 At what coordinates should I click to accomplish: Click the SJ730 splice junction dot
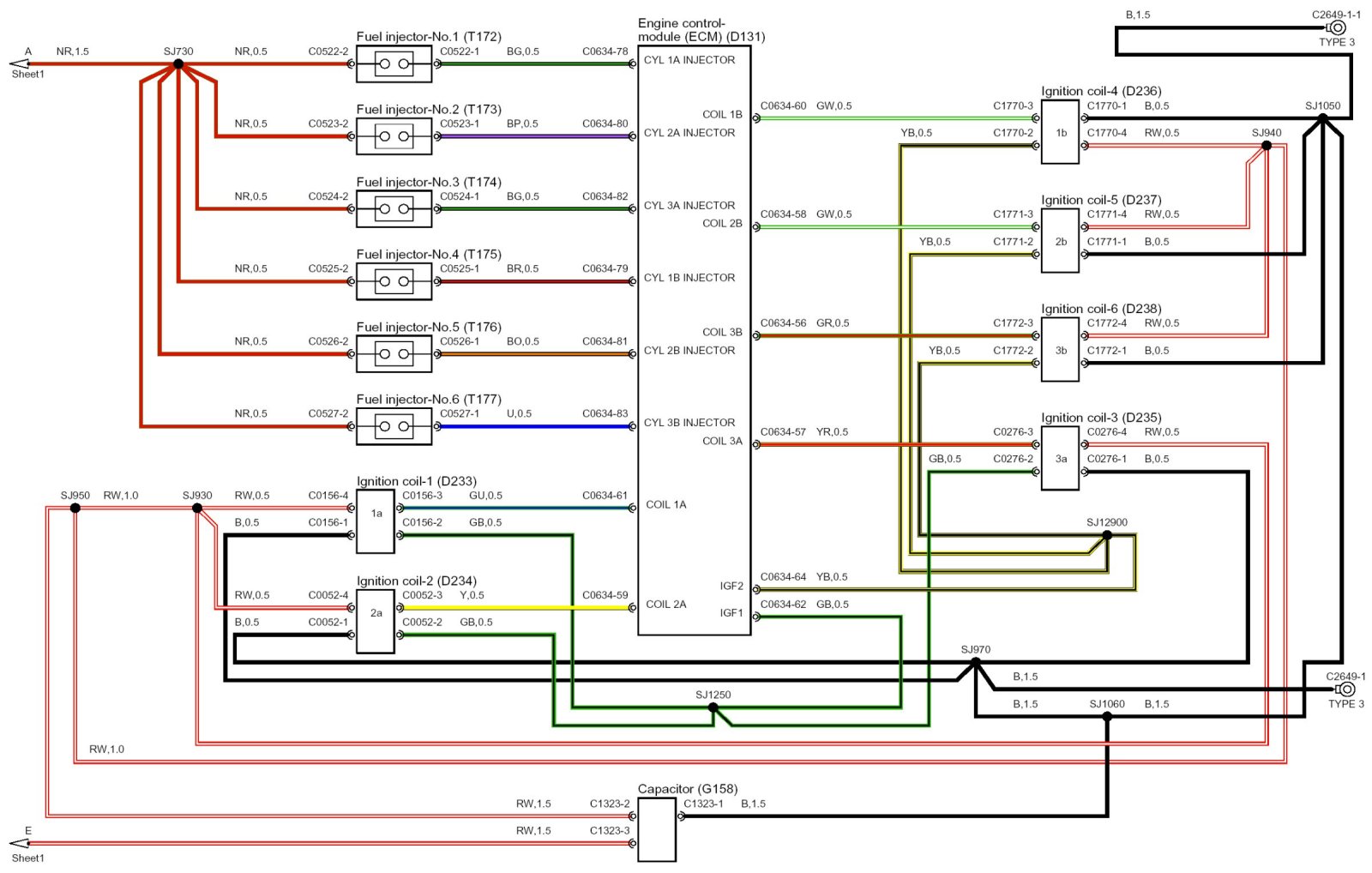pos(178,64)
